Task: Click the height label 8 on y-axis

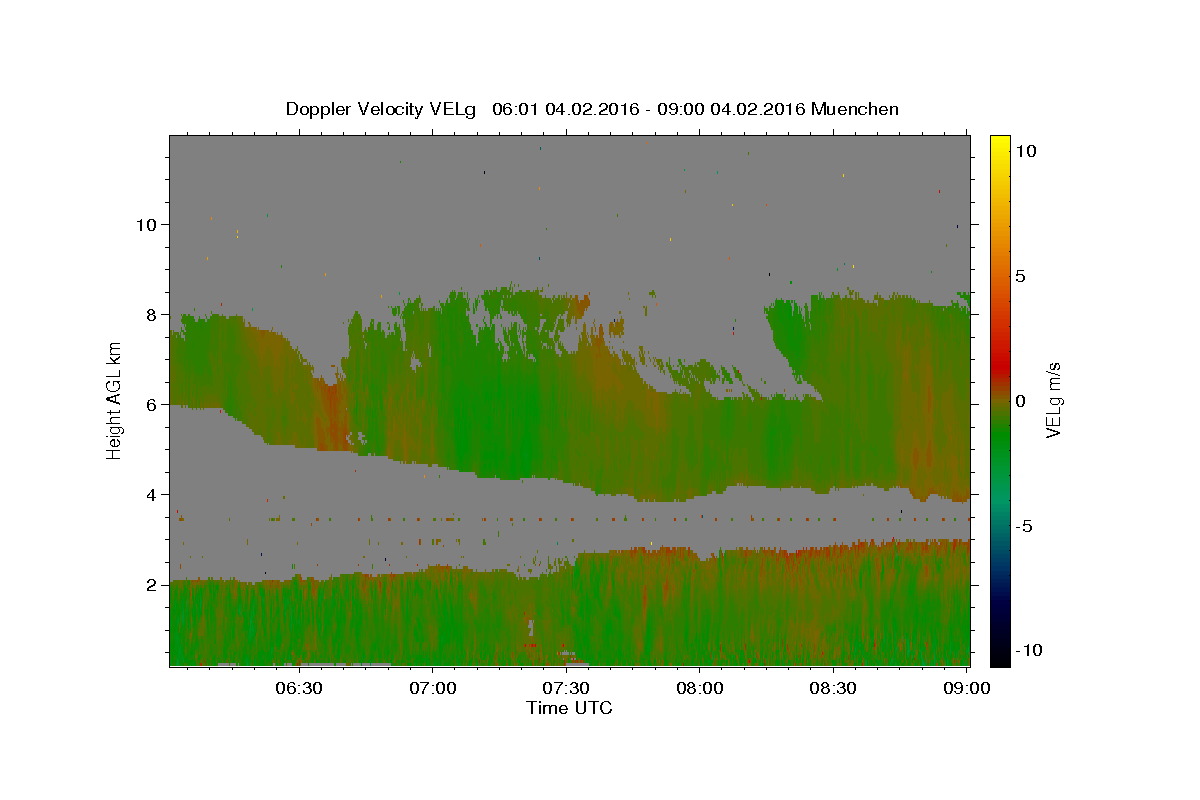Action: [x=149, y=314]
